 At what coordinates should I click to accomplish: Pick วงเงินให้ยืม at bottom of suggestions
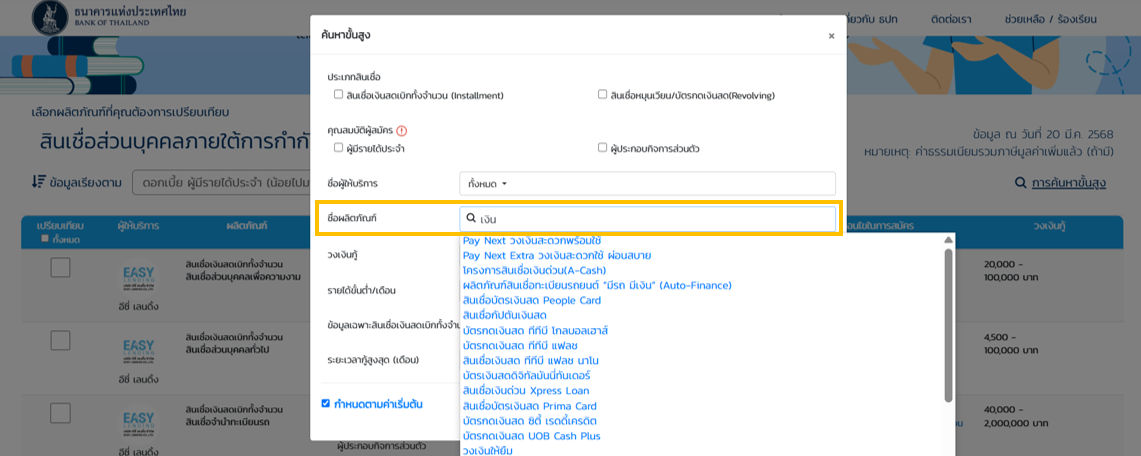pos(488,451)
